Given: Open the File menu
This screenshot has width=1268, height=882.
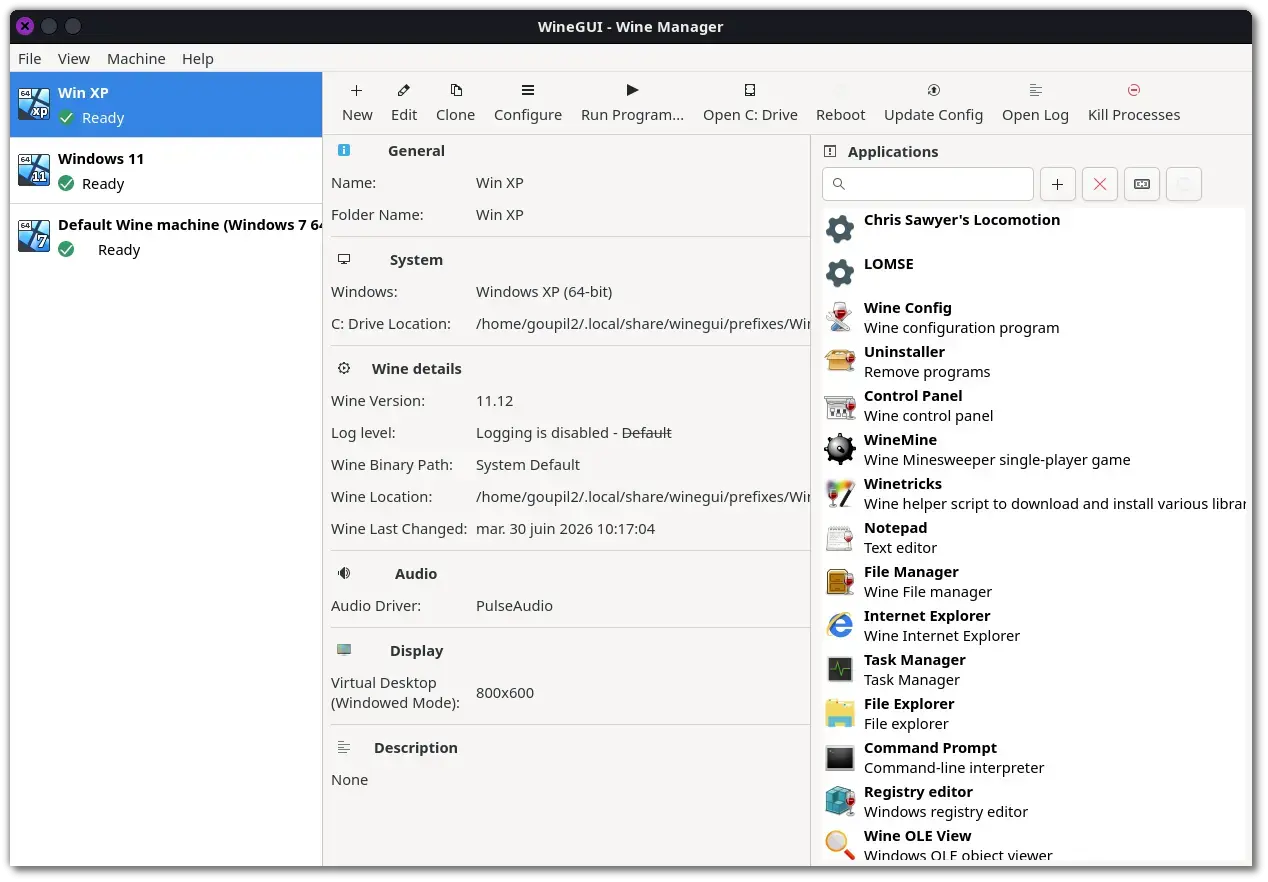Looking at the screenshot, I should coord(30,59).
